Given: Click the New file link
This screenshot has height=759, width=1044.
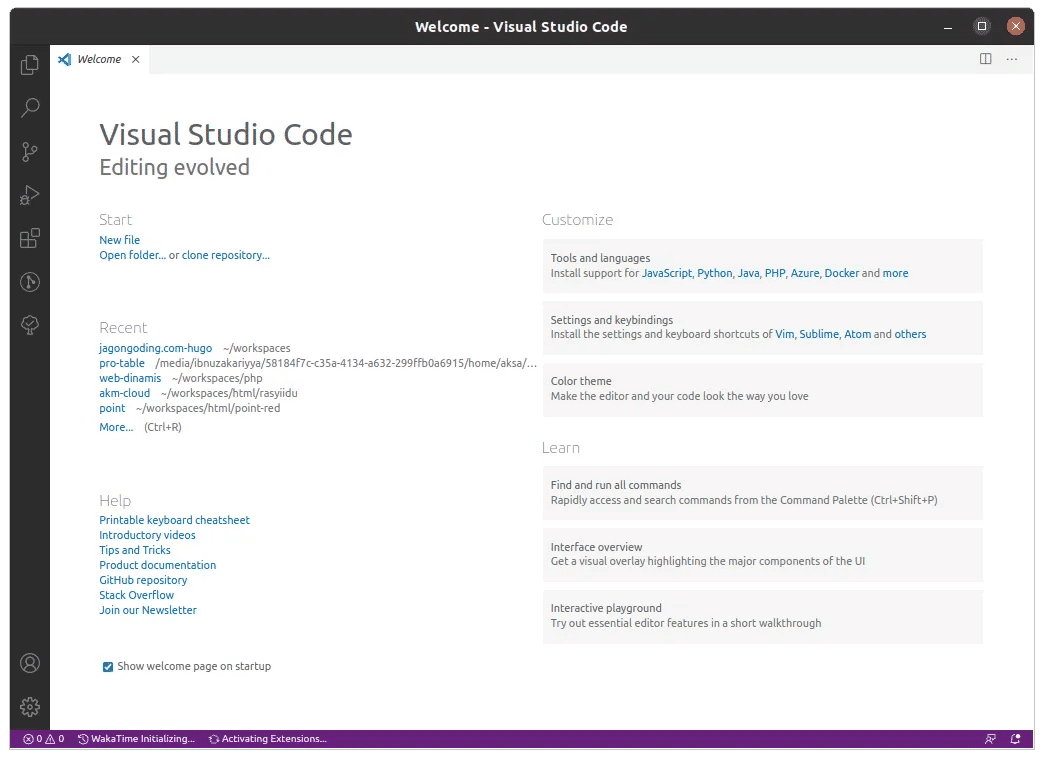Looking at the screenshot, I should click(119, 240).
